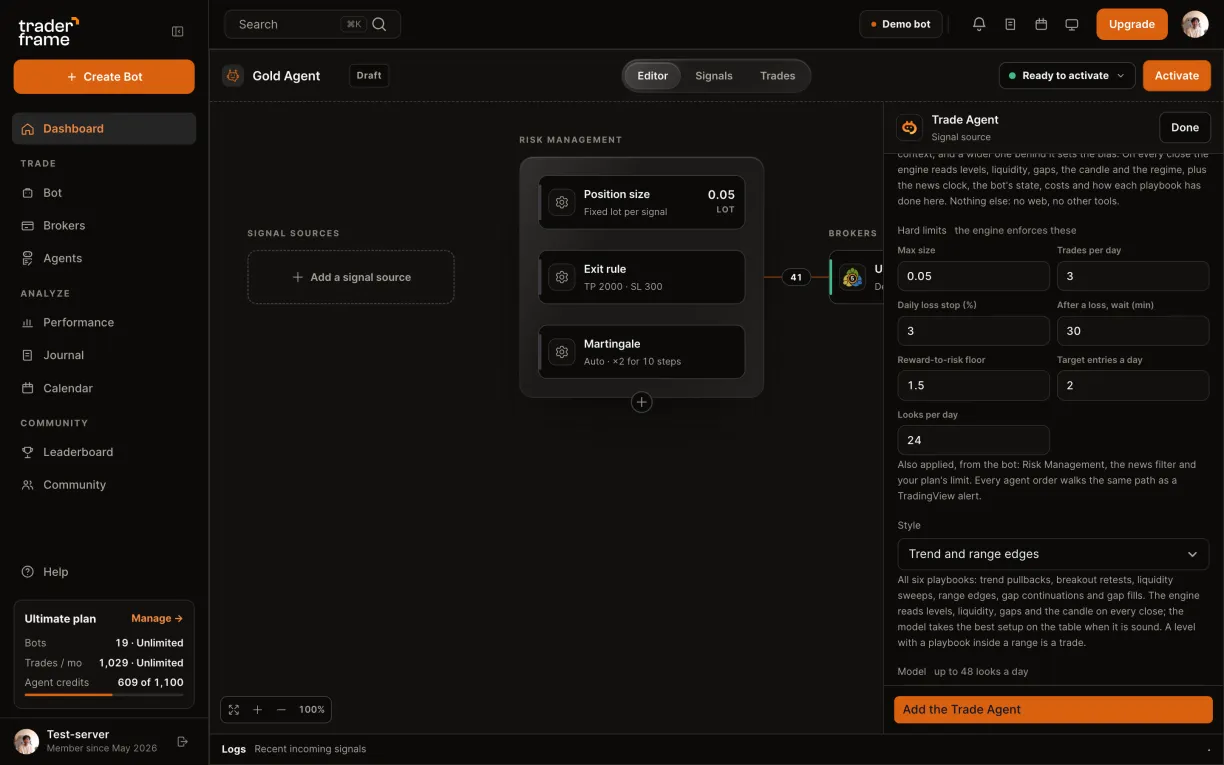
Task: Open the Position size gear settings
Action: tap(562, 202)
